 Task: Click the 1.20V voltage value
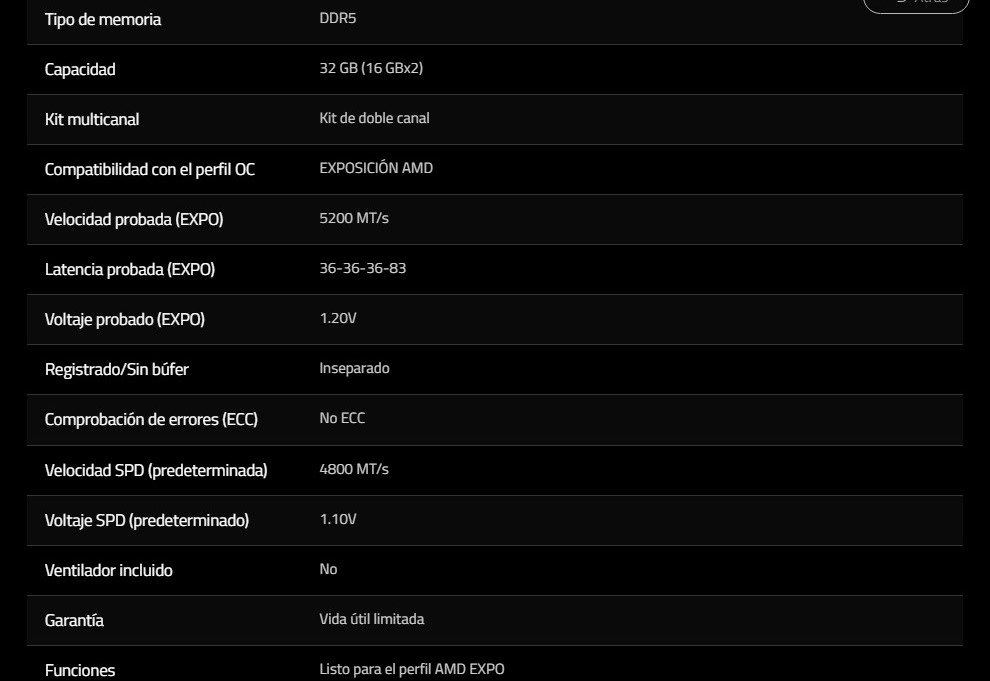(x=338, y=318)
